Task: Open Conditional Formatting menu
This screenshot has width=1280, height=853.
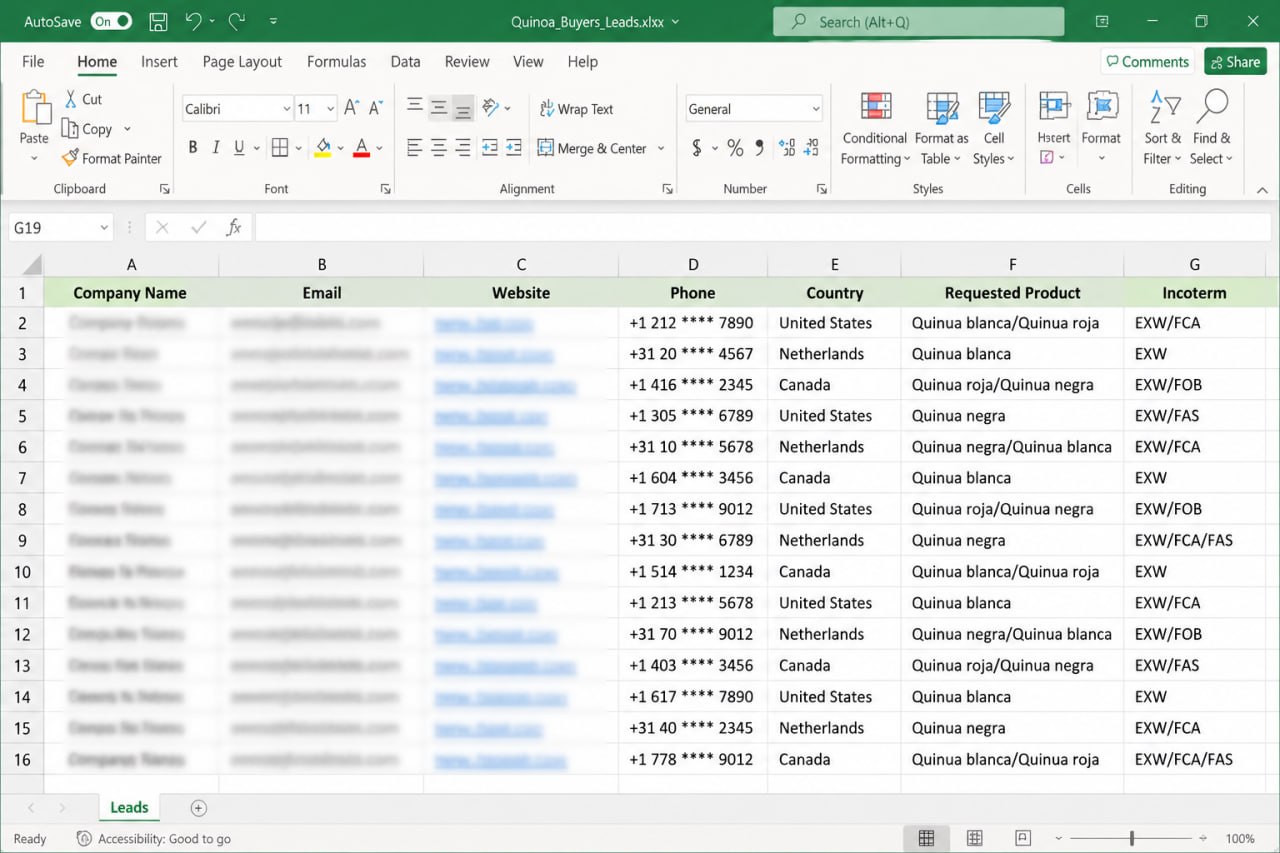Action: (875, 128)
